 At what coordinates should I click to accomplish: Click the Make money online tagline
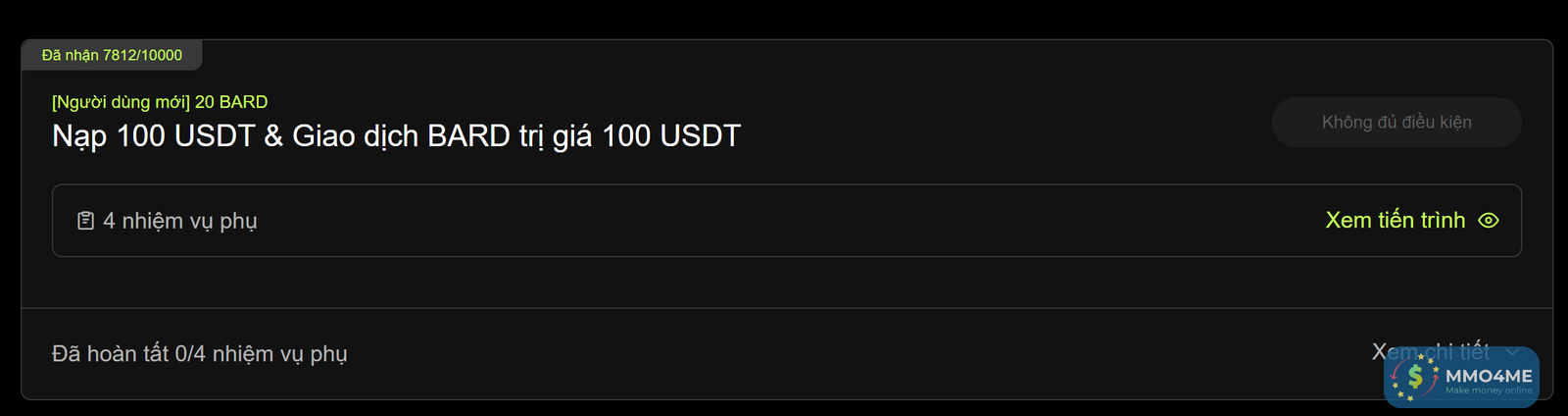click(x=1489, y=390)
